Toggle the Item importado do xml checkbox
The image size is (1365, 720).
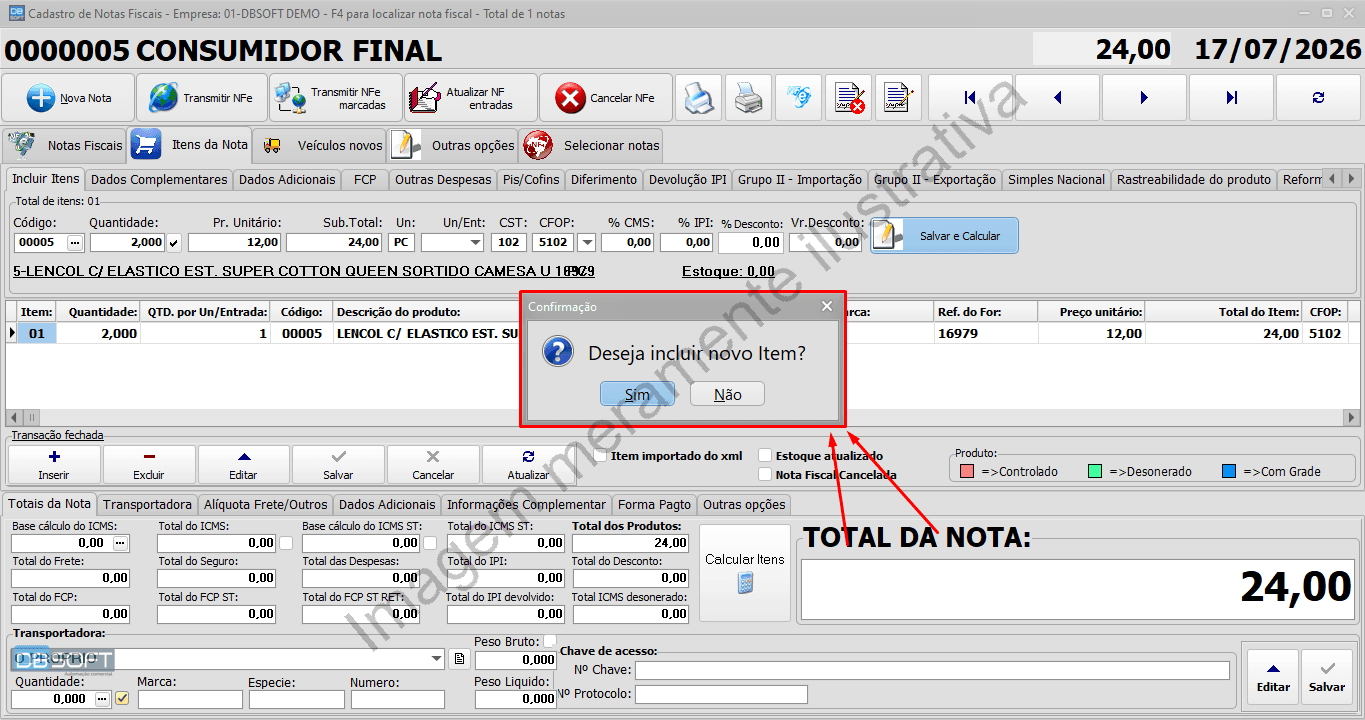(600, 456)
